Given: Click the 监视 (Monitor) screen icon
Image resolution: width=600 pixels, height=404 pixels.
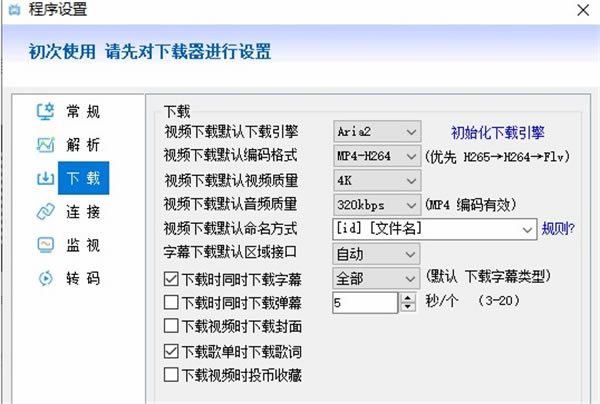Looking at the screenshot, I should coord(45,244).
